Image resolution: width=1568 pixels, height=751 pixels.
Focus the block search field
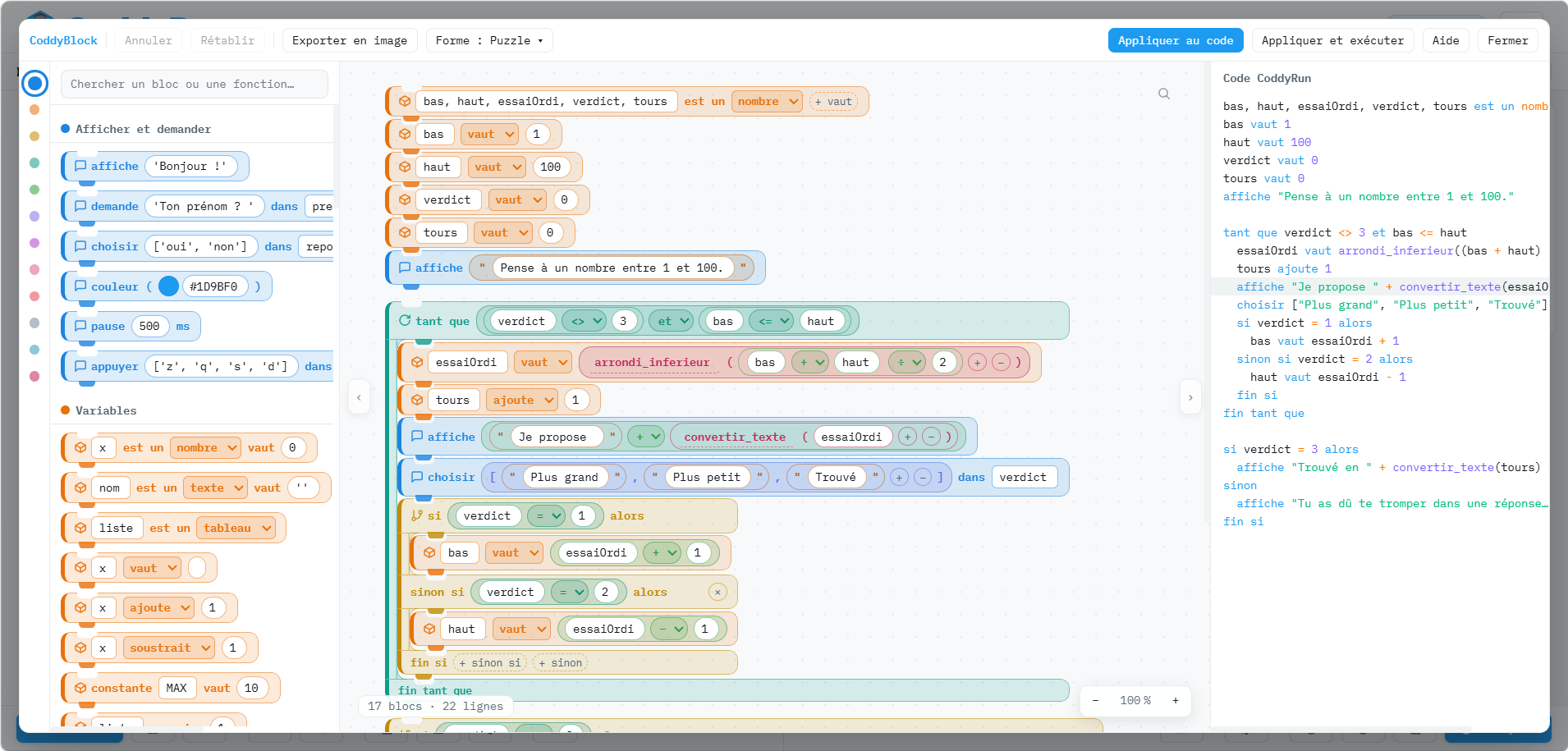point(194,84)
